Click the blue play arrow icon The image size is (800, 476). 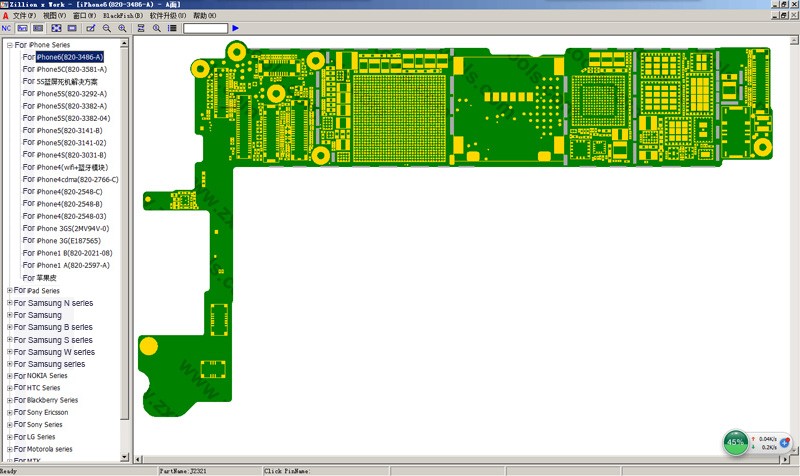(235, 28)
